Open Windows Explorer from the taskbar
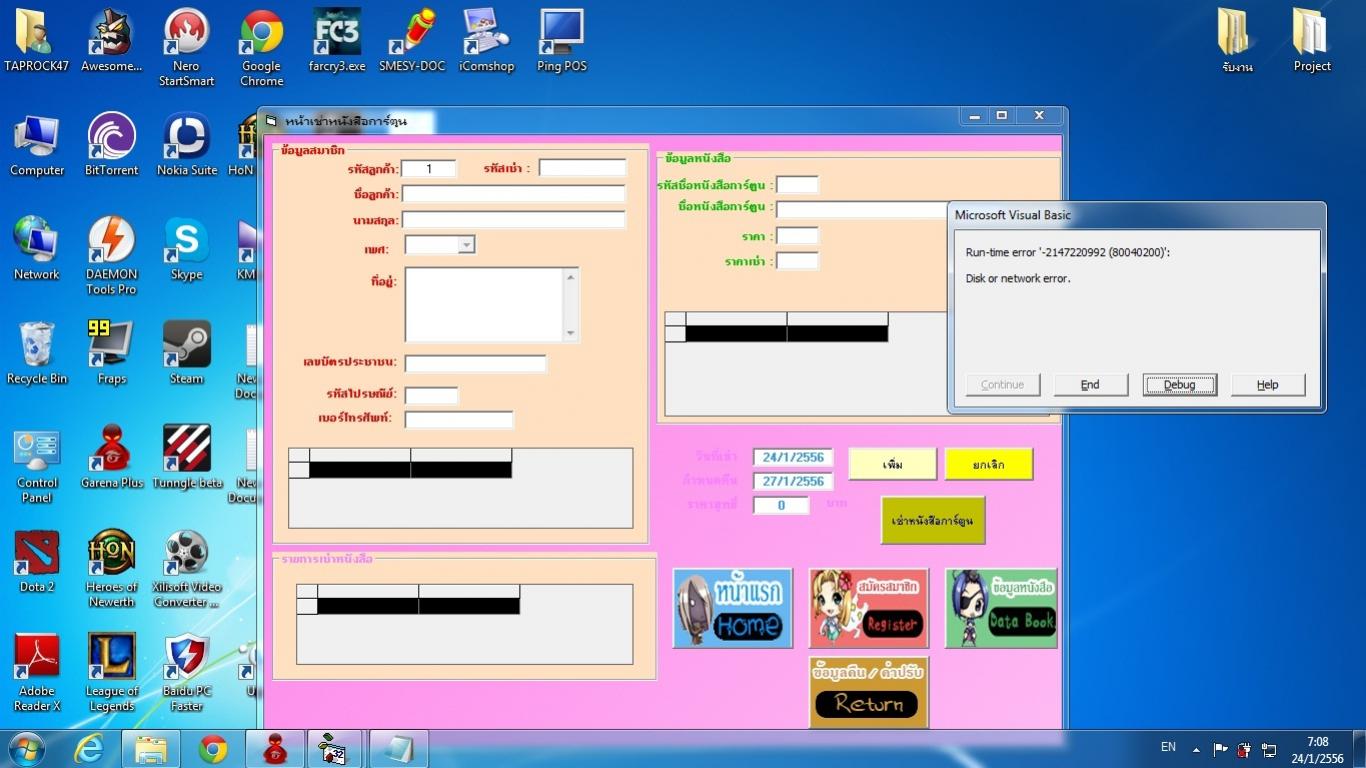Image resolution: width=1366 pixels, height=768 pixels. pos(151,748)
